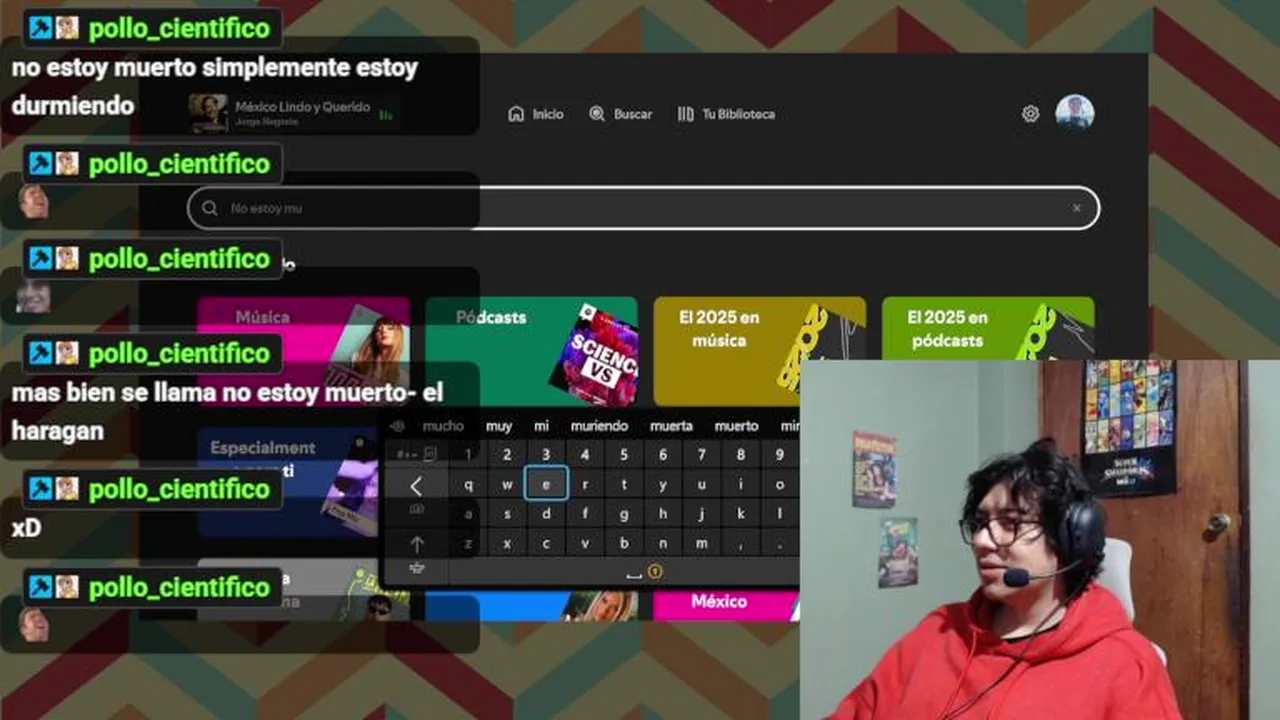The width and height of the screenshot is (1280, 720).
Task: Tap the 'q' key
Action: [468, 485]
